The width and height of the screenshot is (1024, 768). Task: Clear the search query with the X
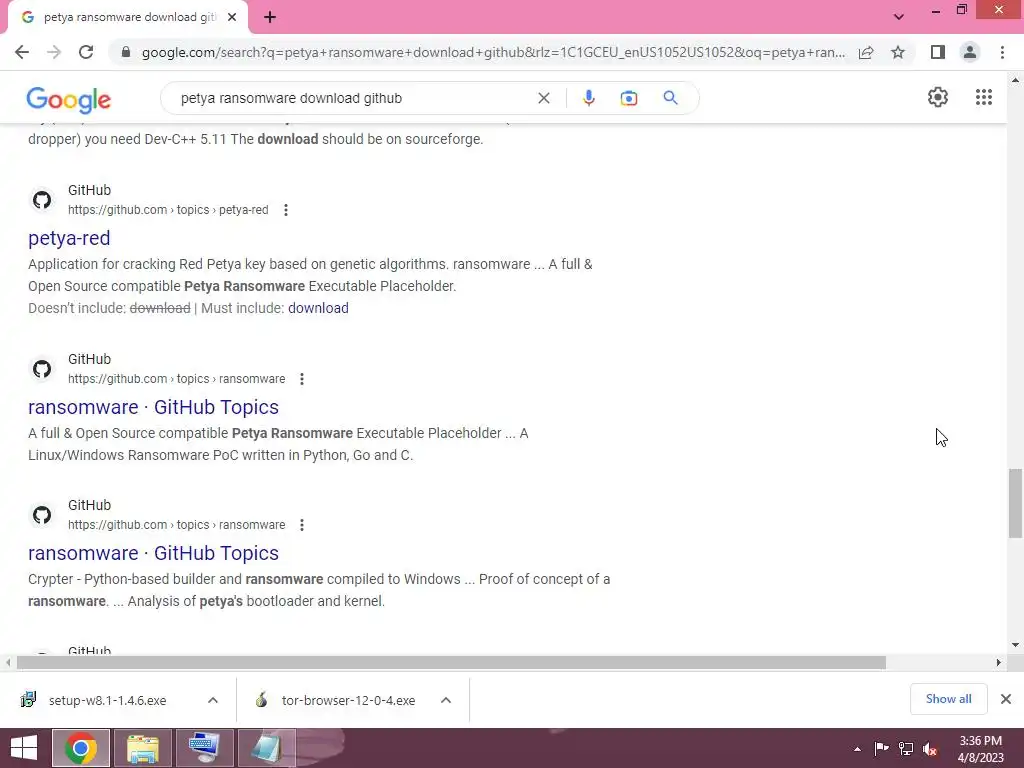(x=543, y=98)
